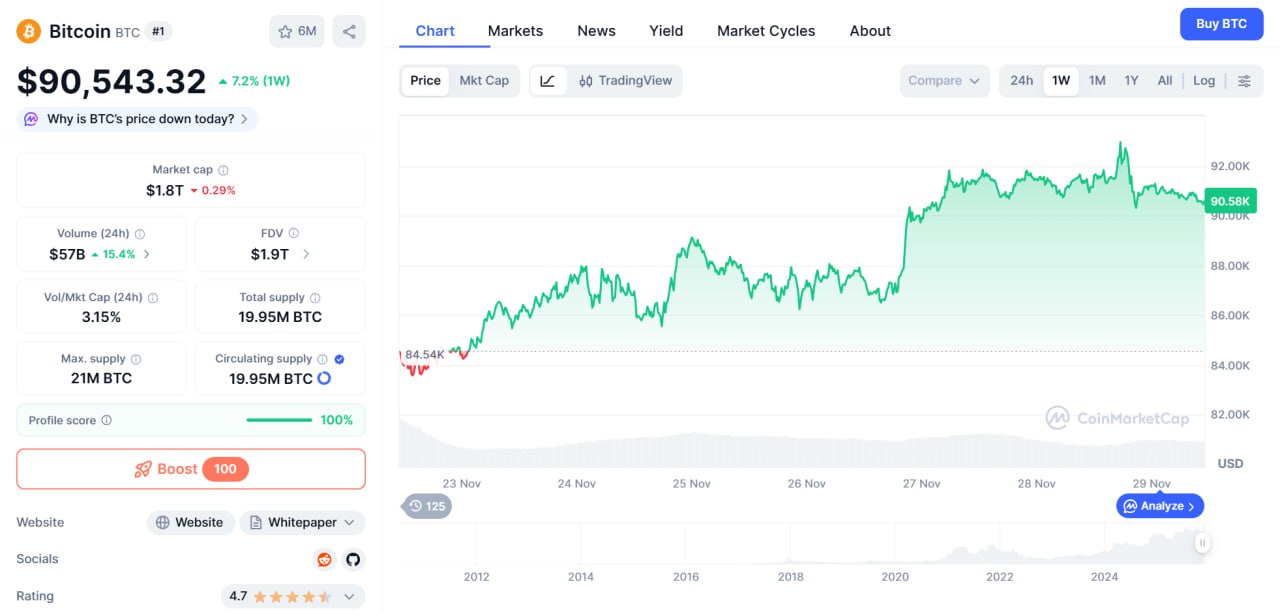Open 'Why is BTC's price down today?'
This screenshot has height=614, width=1280.
click(x=138, y=119)
